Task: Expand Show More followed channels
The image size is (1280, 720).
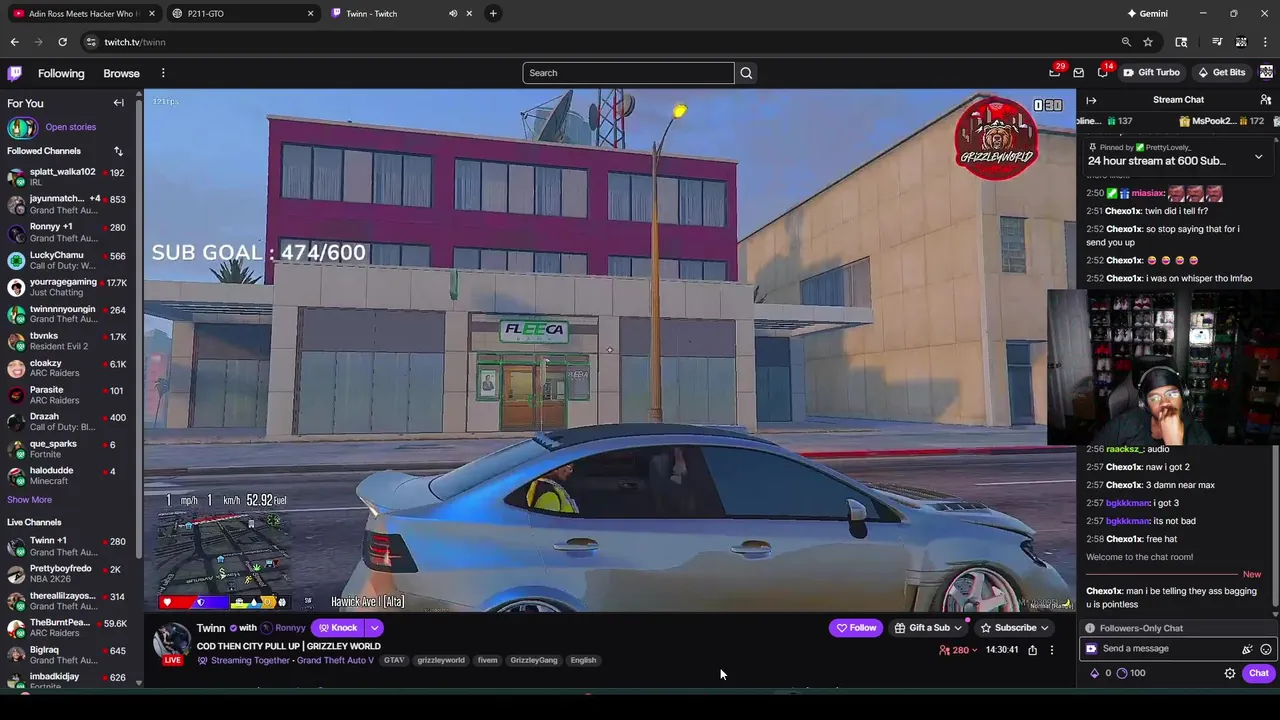Action: [x=29, y=500]
